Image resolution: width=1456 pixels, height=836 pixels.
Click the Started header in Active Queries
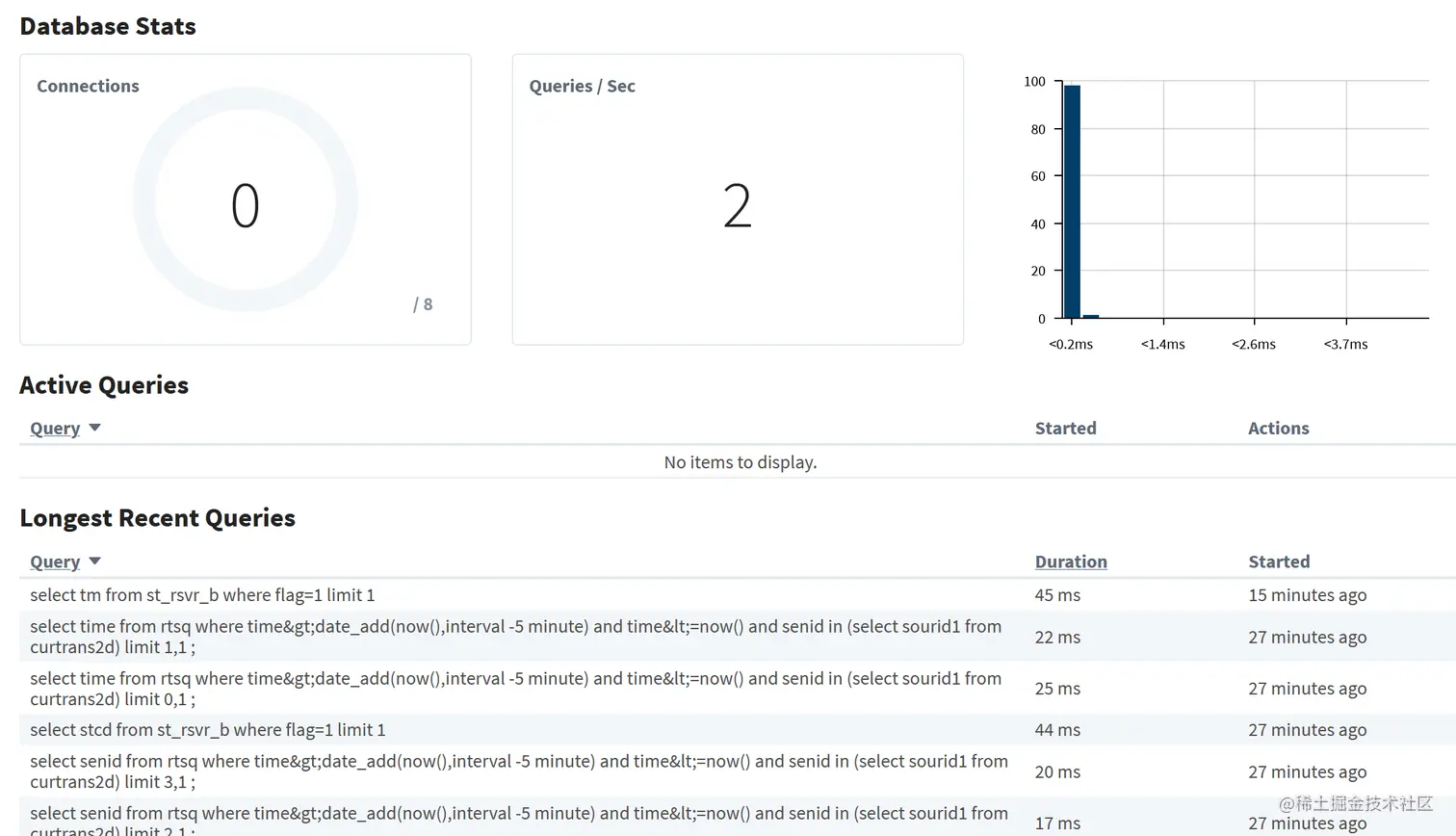coord(1065,429)
